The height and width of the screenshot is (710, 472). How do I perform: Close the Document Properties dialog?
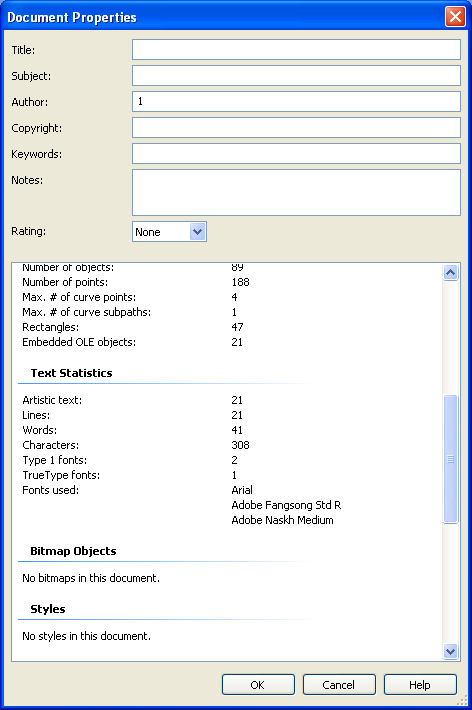(x=455, y=17)
